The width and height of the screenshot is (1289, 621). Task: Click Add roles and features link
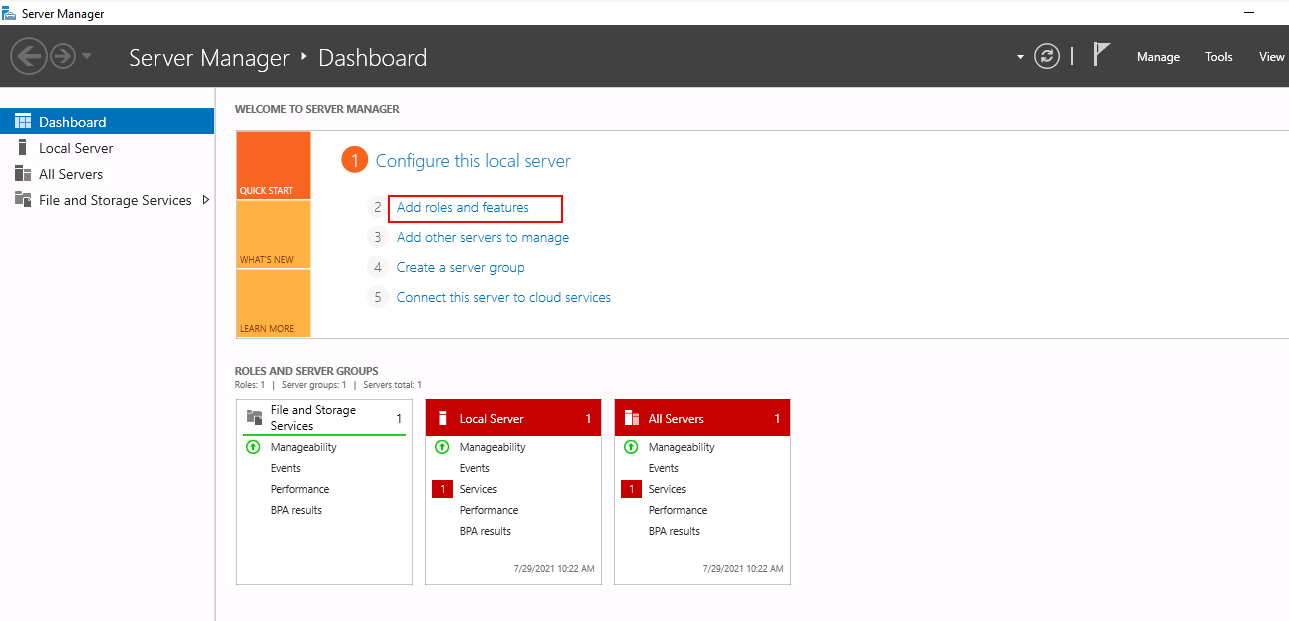click(x=463, y=207)
